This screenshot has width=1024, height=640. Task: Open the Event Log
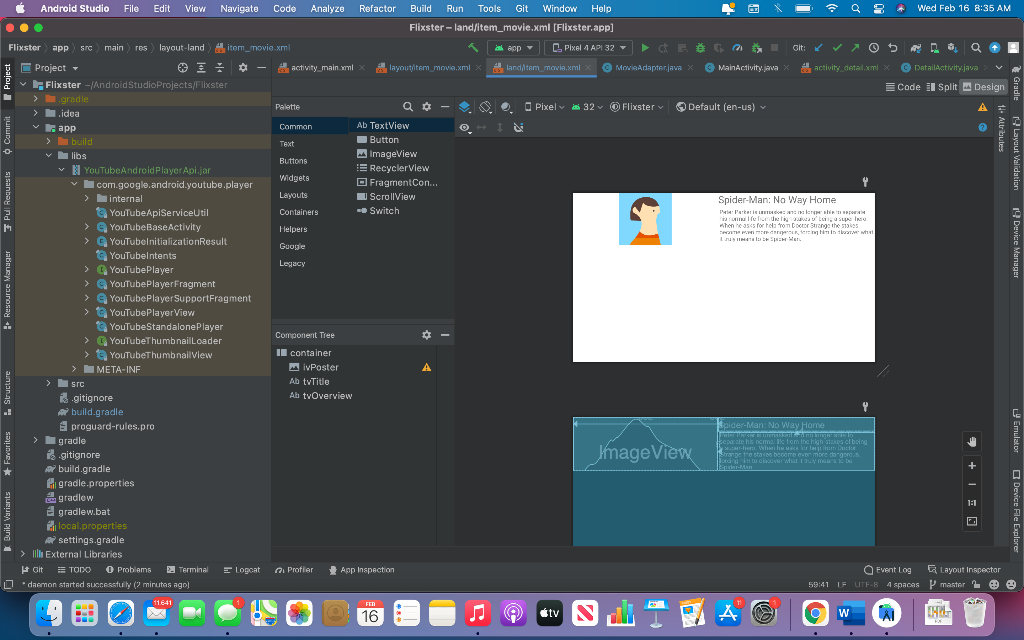888,570
